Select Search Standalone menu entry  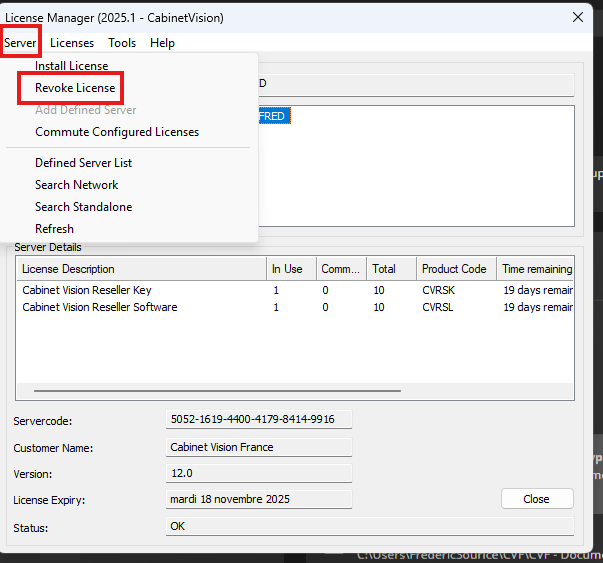pos(83,207)
